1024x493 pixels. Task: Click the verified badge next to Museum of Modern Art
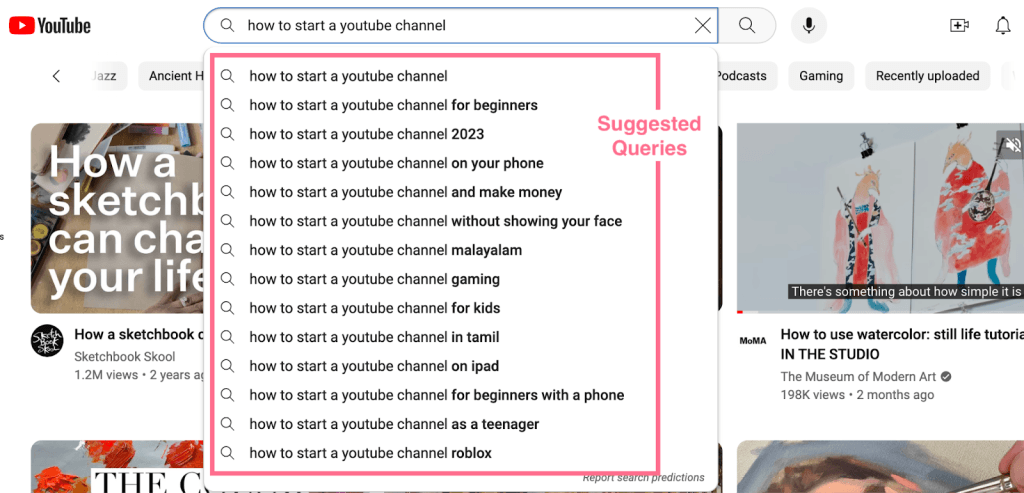click(x=946, y=377)
